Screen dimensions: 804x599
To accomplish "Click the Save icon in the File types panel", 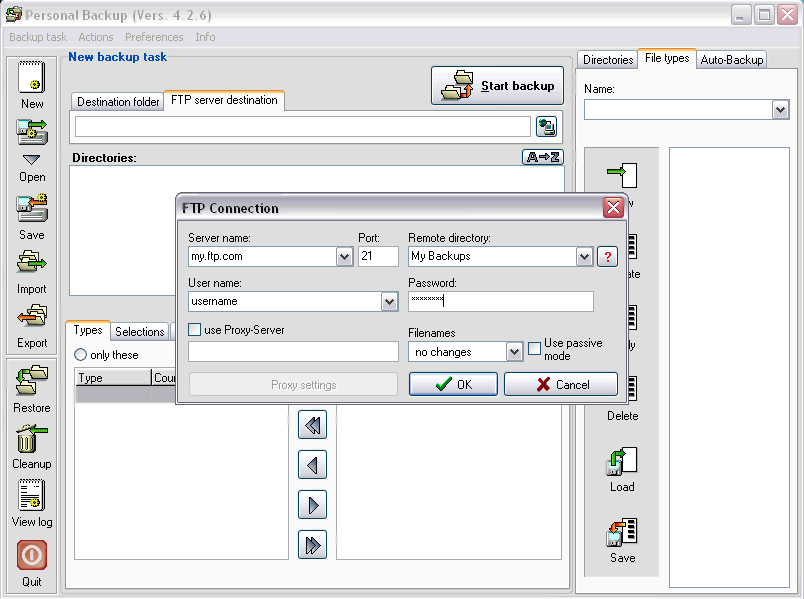I will [622, 531].
